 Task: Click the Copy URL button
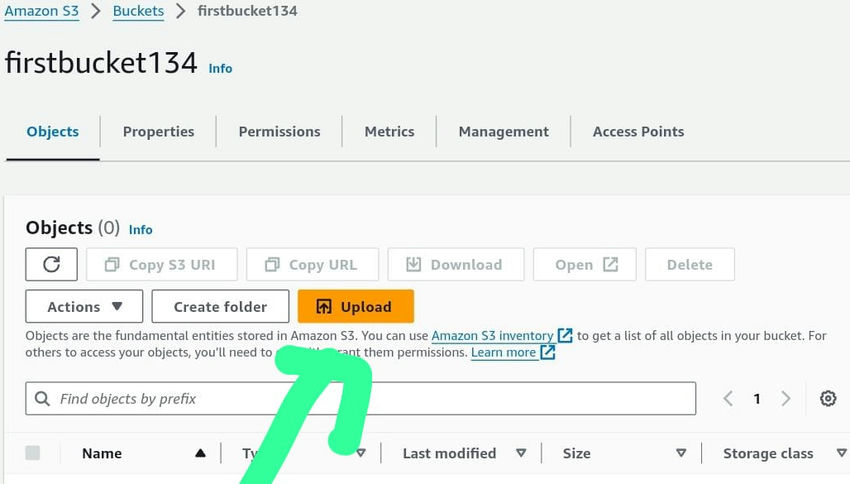[312, 264]
